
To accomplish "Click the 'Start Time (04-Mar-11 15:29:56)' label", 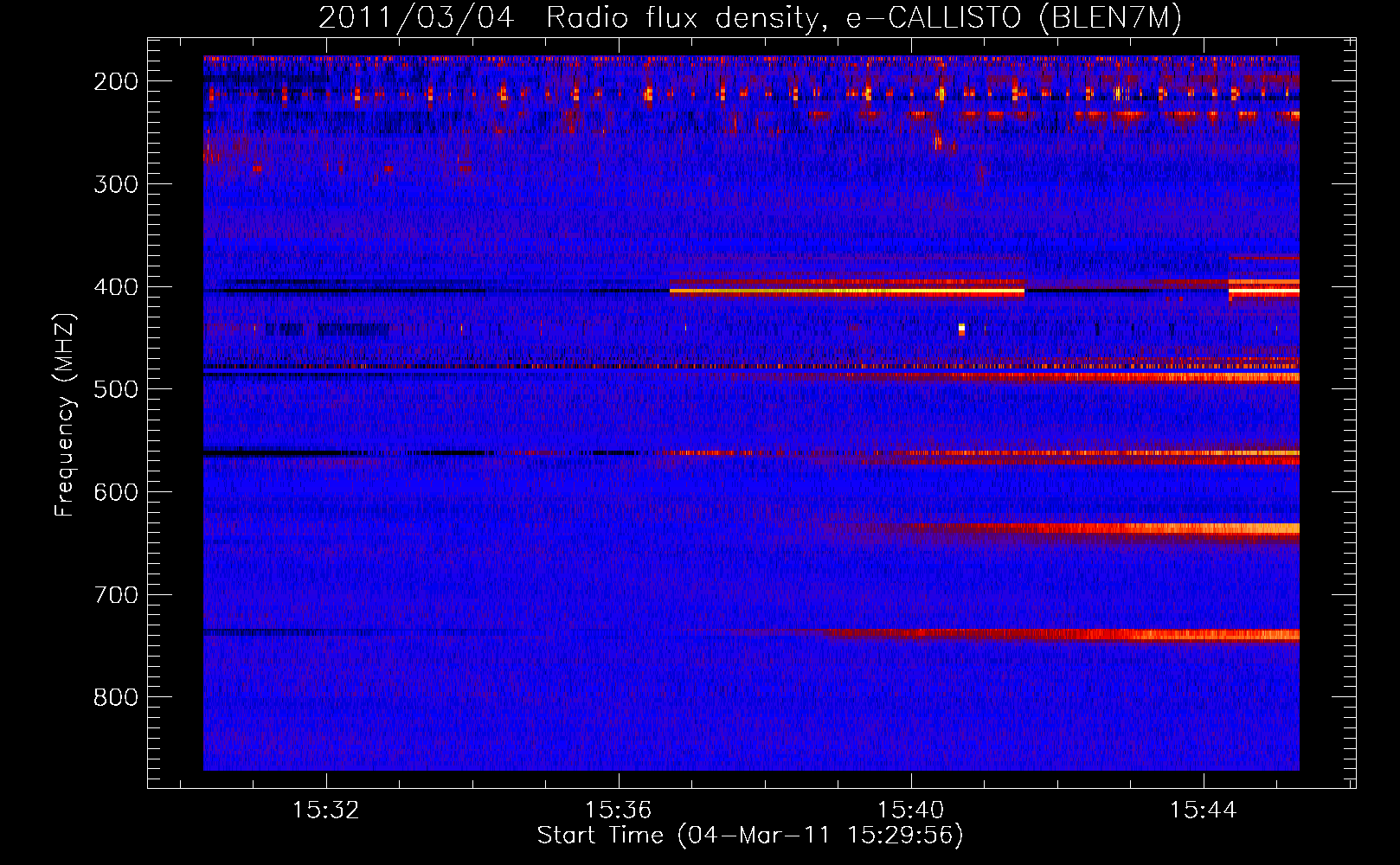I will click(750, 836).
